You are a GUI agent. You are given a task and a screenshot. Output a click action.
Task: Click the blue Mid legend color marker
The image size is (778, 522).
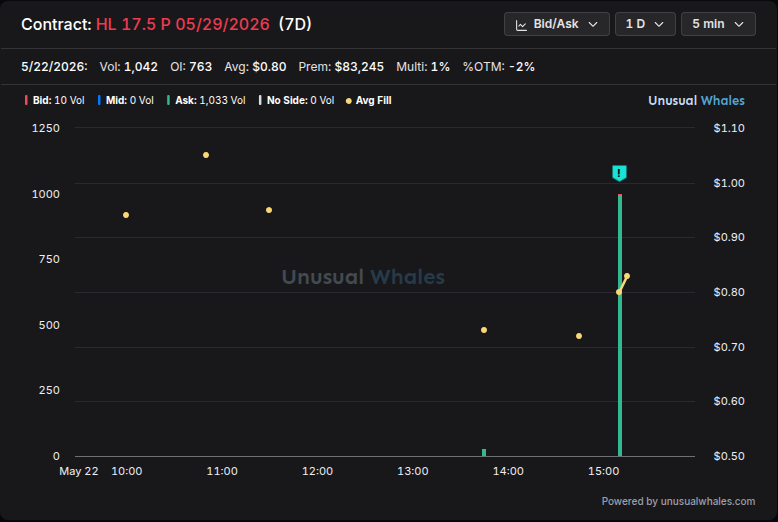(x=99, y=100)
